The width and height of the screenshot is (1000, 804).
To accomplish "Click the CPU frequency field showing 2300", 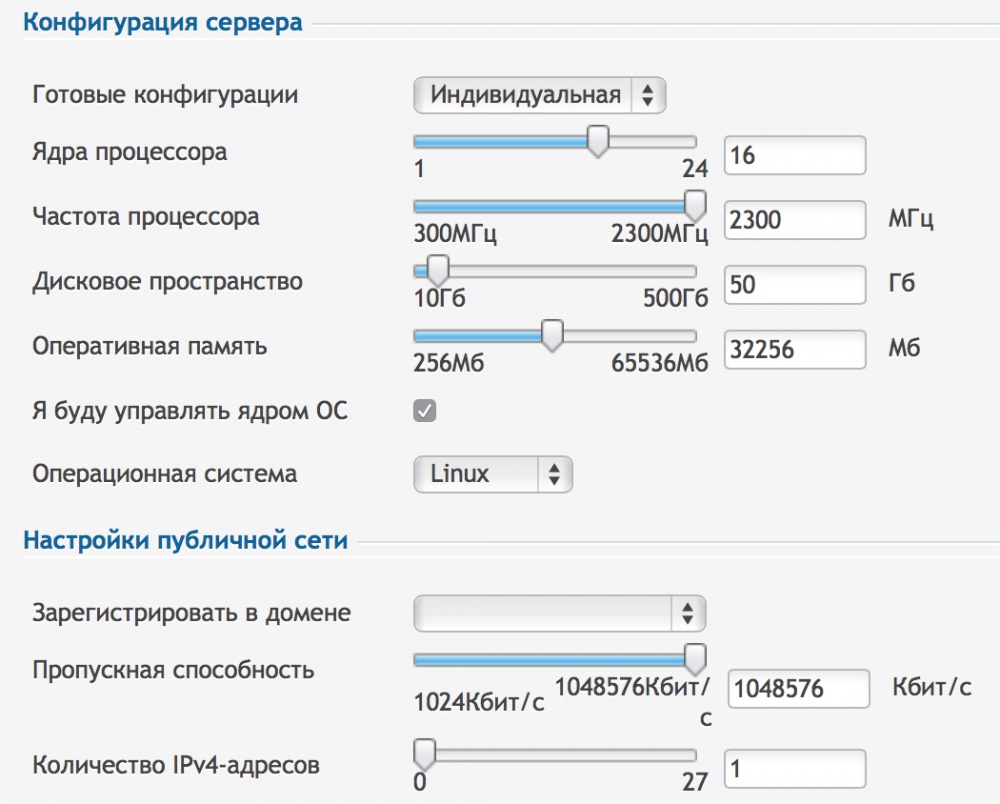I will (795, 220).
